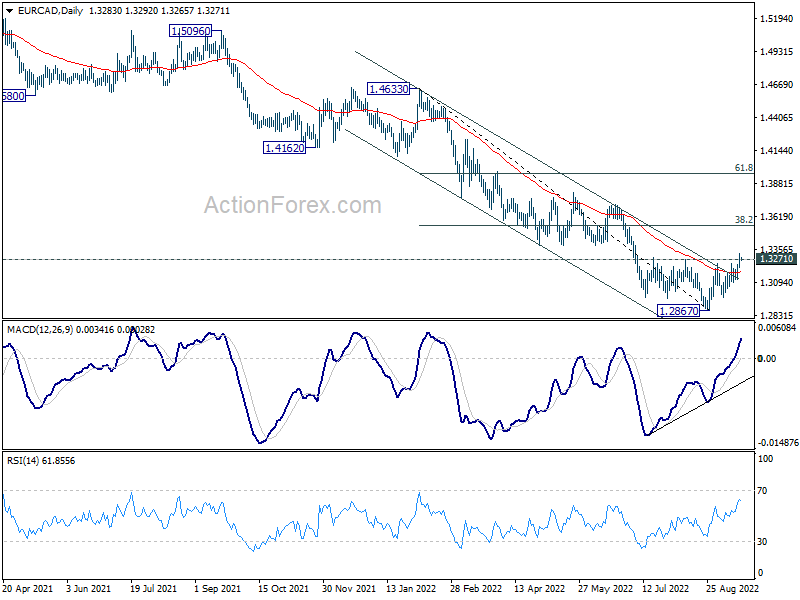800x600 pixels.
Task: Click the 1.51940 price axis value
Action: [777, 19]
